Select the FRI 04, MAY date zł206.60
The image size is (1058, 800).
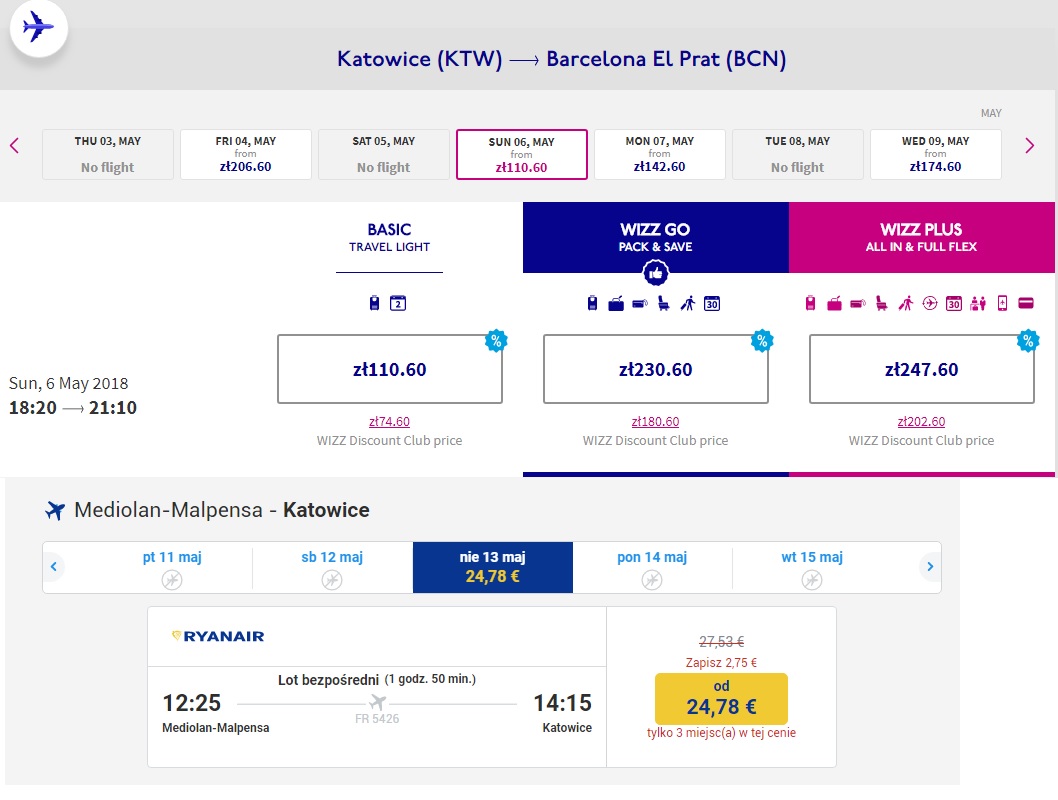click(x=246, y=154)
